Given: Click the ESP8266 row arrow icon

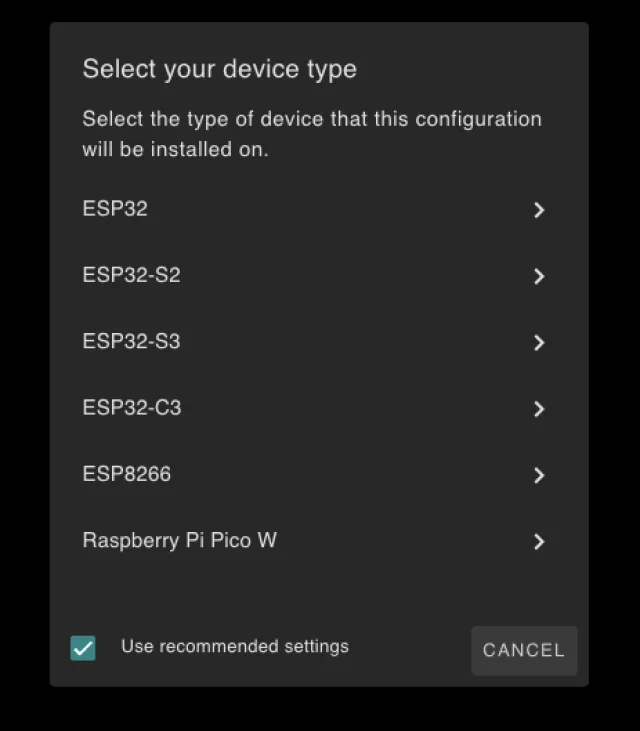Looking at the screenshot, I should (539, 475).
